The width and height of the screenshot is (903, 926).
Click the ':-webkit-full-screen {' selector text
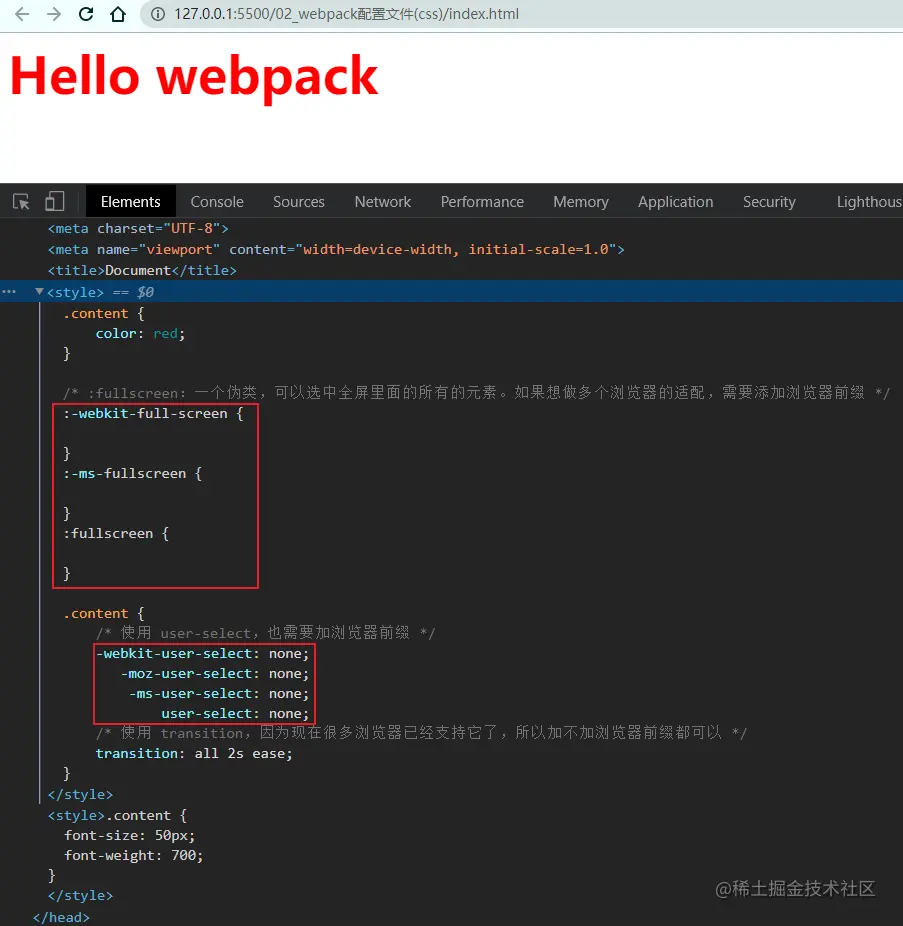click(x=154, y=413)
